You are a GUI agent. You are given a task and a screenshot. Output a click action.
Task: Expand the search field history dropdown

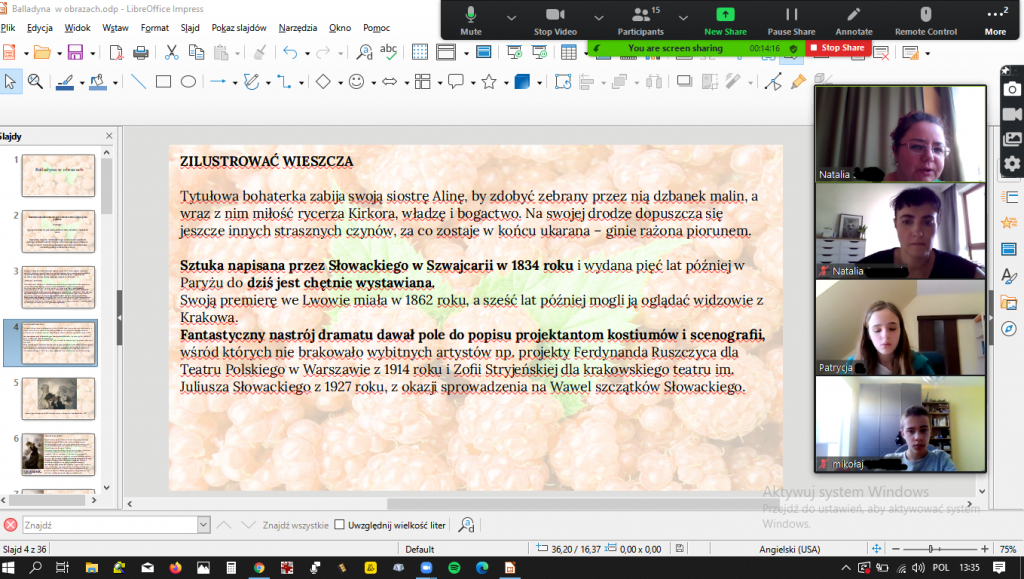click(204, 524)
